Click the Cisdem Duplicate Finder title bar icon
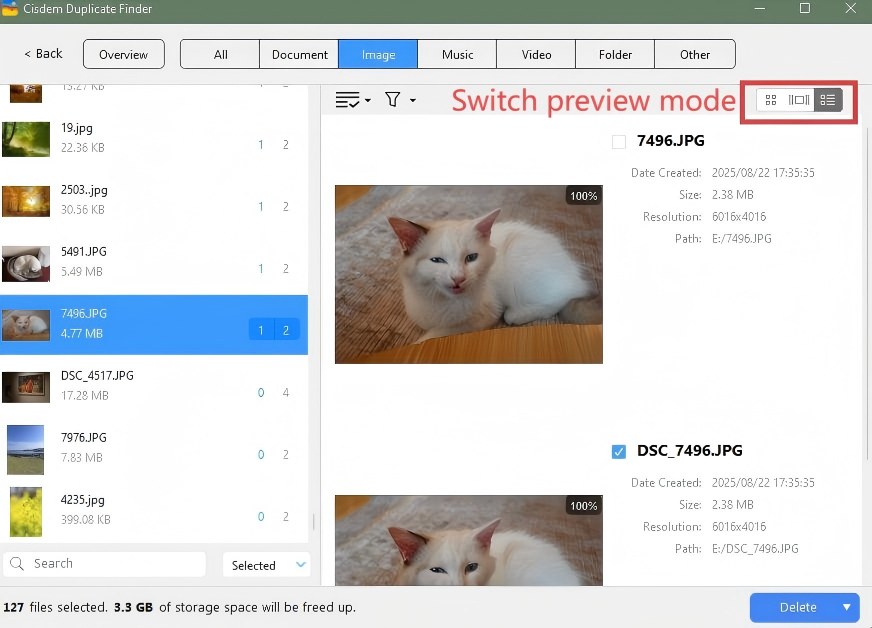Screen dimensions: 872x628 tap(12, 9)
